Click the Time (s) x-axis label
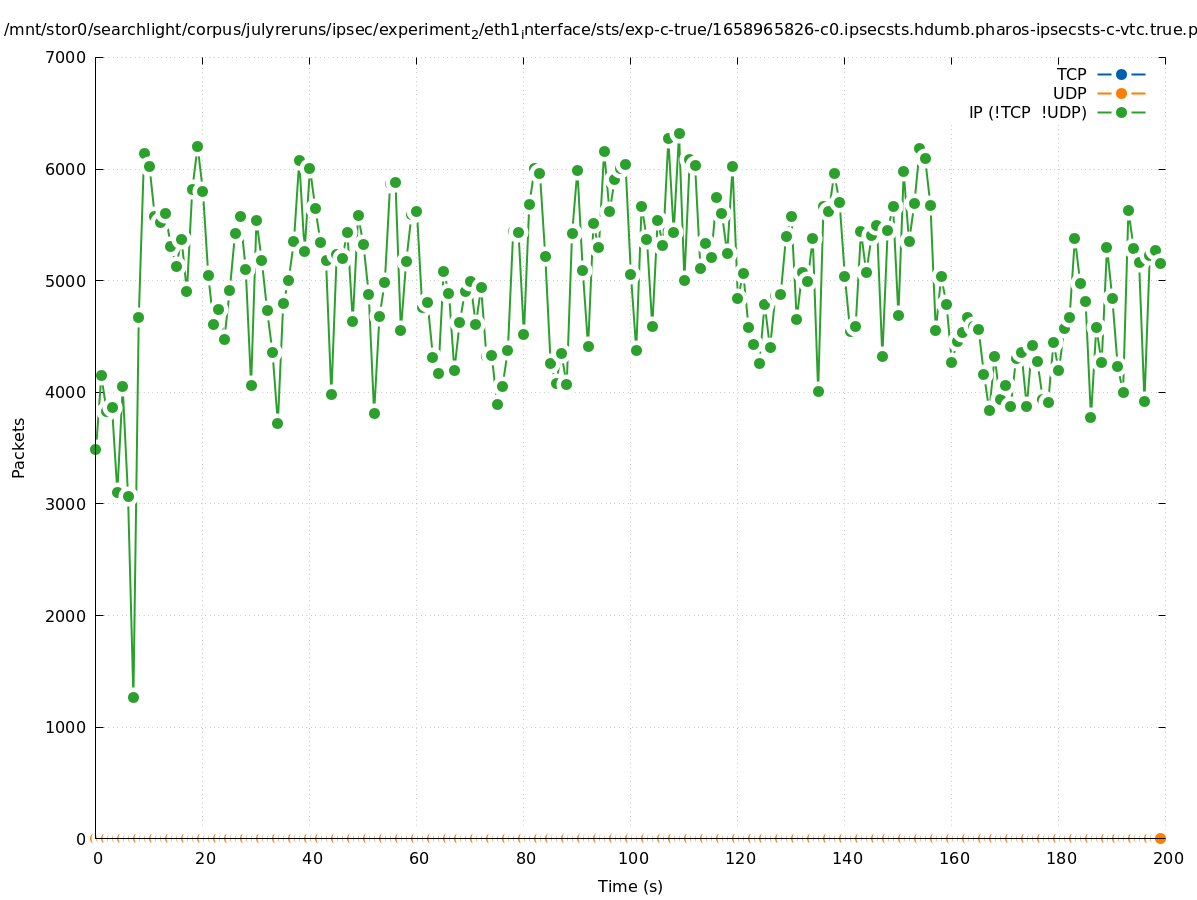1197x900 pixels. 630,886
